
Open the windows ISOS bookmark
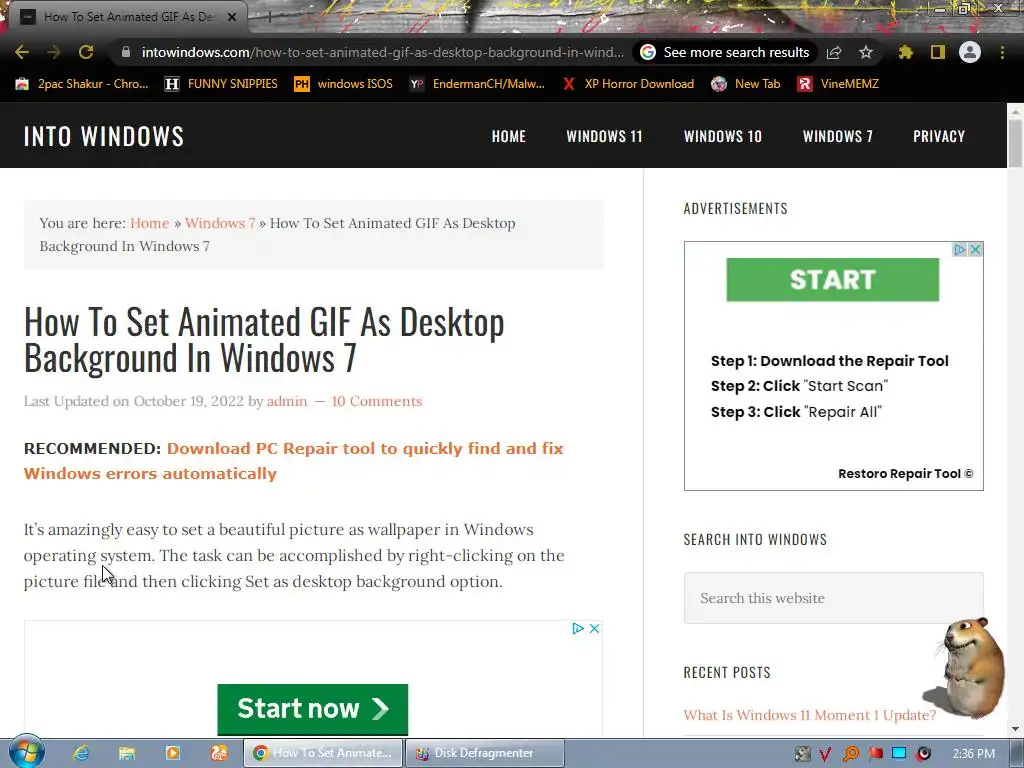tap(344, 84)
